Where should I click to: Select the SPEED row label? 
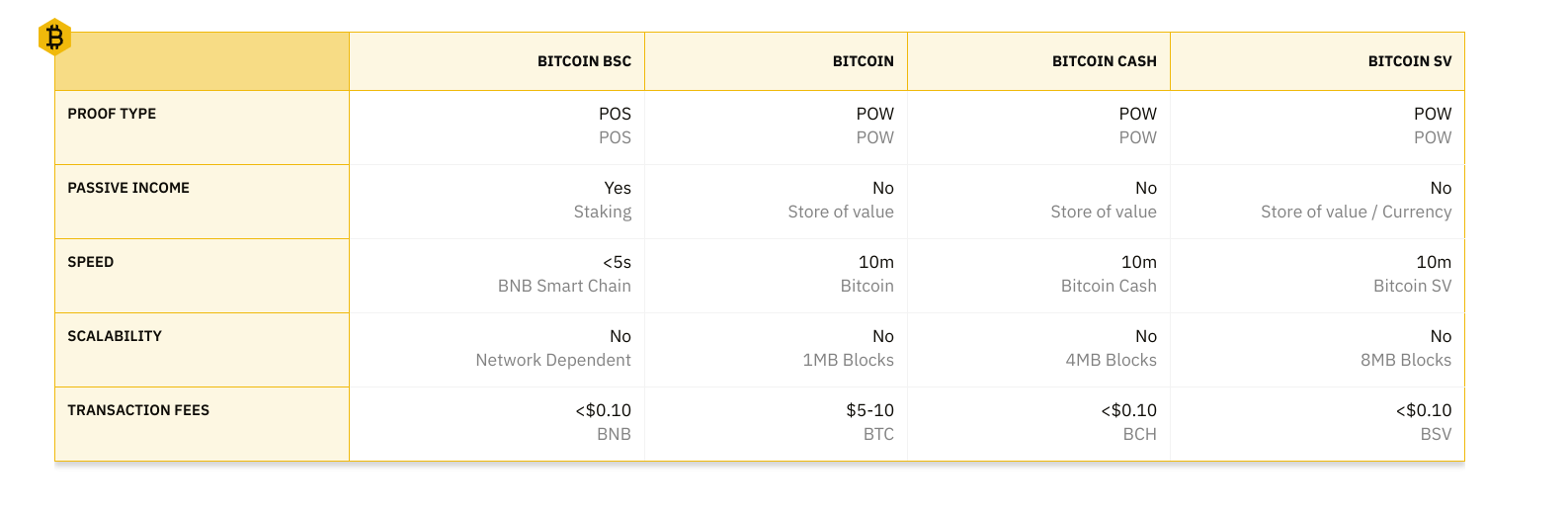91,262
